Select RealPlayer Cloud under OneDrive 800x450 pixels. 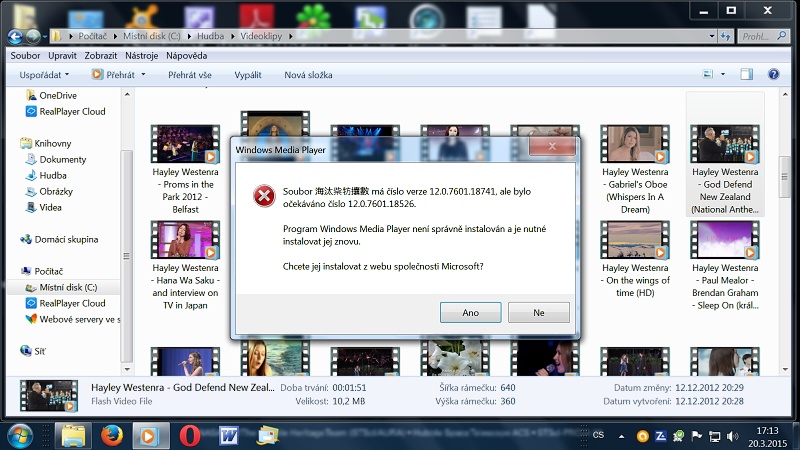coord(65,111)
